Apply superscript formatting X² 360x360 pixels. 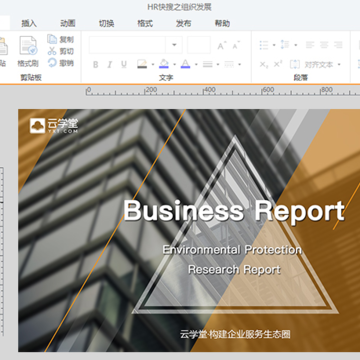click(278, 64)
